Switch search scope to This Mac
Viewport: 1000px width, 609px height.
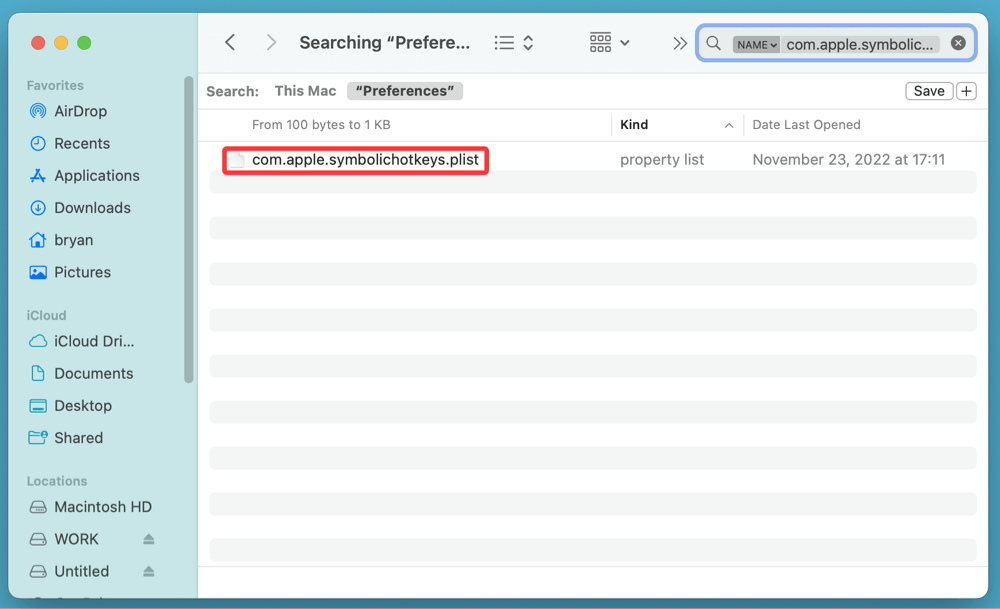coord(305,91)
